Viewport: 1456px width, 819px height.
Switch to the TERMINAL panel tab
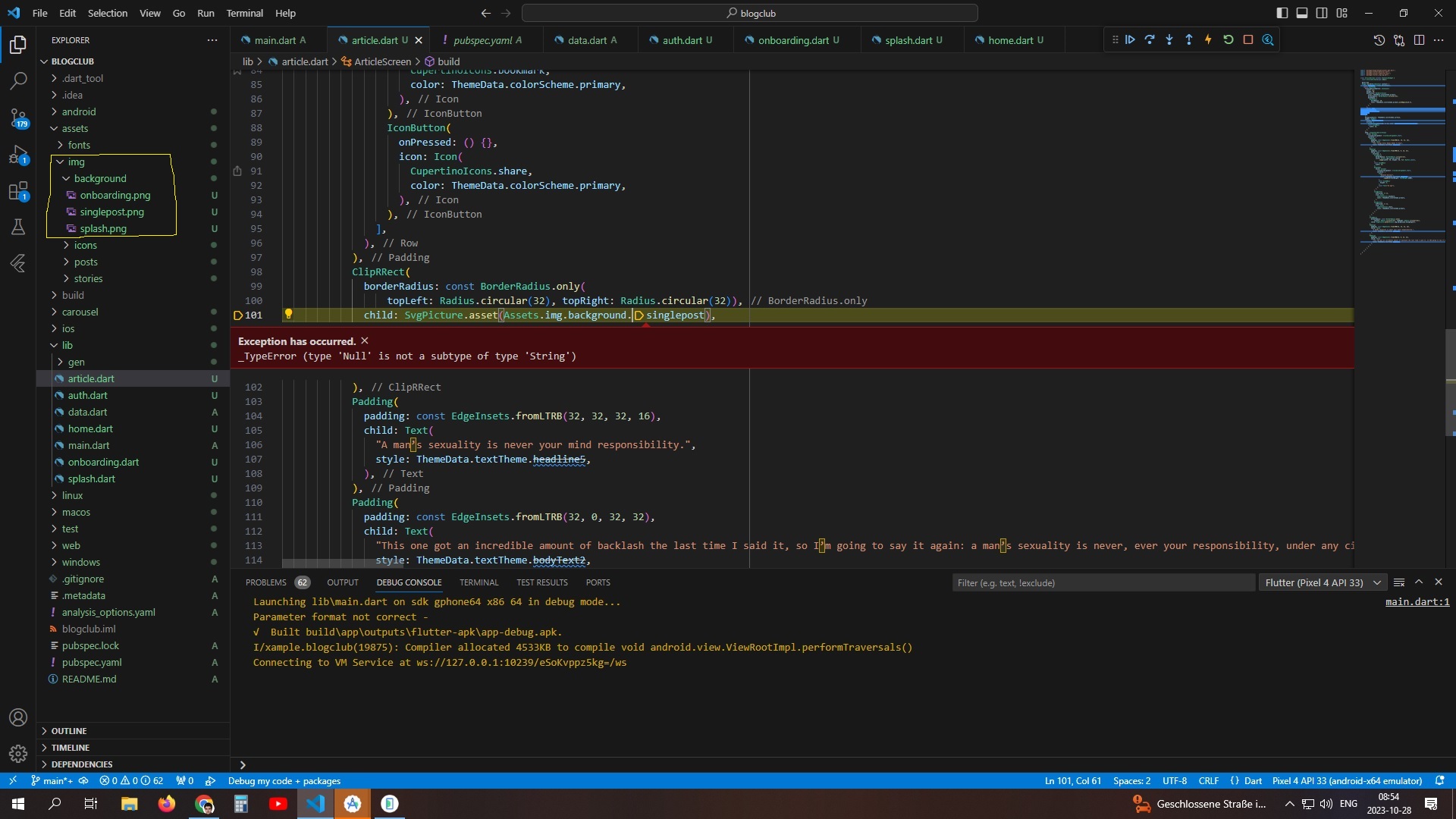point(479,582)
